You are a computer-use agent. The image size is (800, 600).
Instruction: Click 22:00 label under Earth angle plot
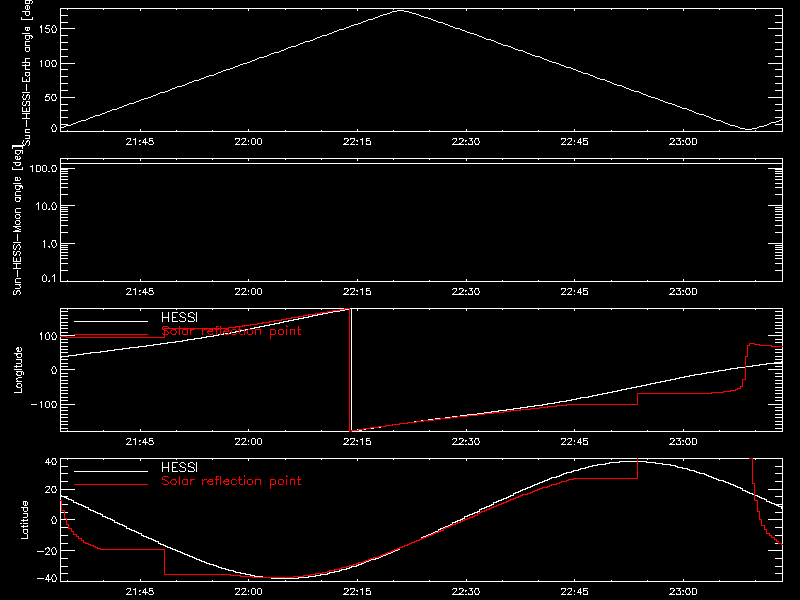pos(248,142)
